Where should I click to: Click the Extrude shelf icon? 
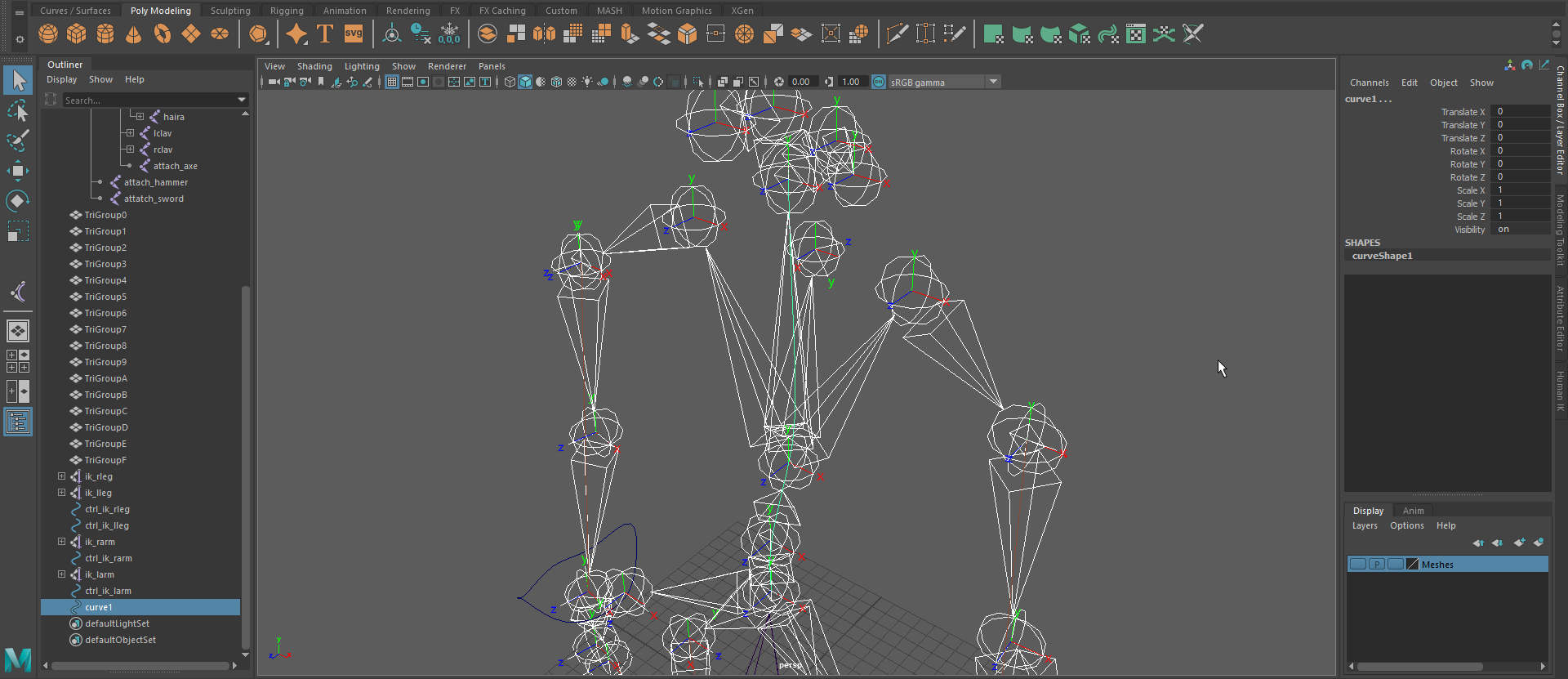(629, 34)
